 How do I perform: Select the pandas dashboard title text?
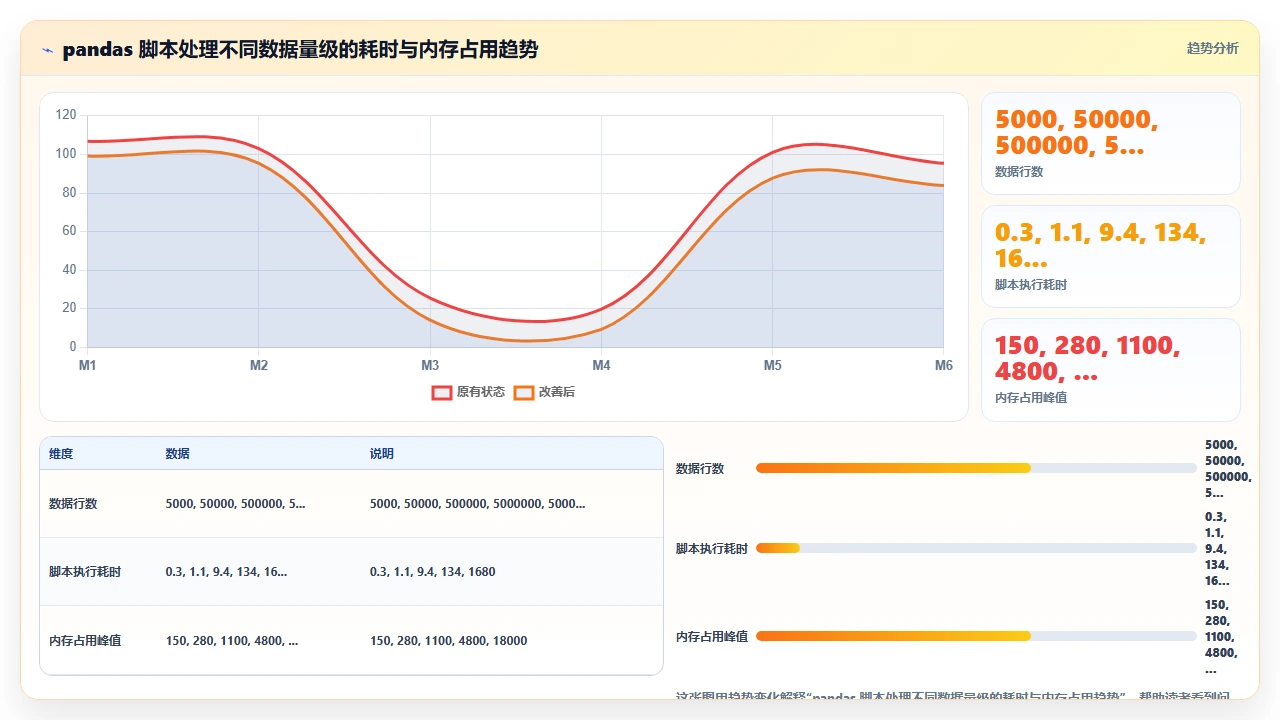pyautogui.click(x=300, y=49)
